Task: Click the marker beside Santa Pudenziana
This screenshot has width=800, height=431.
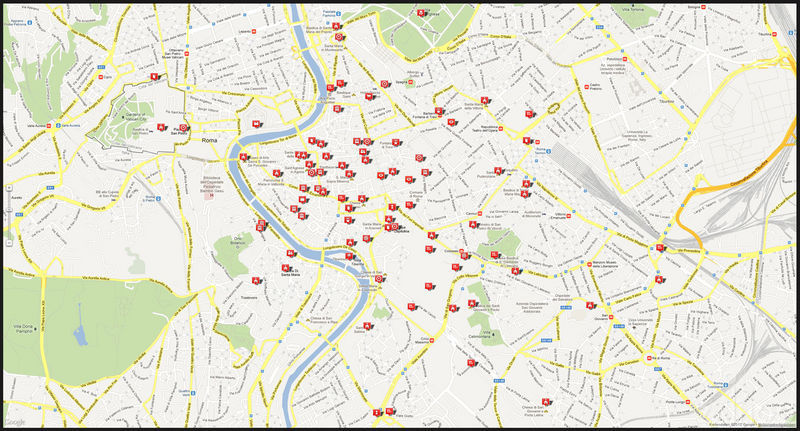Action: (497, 171)
